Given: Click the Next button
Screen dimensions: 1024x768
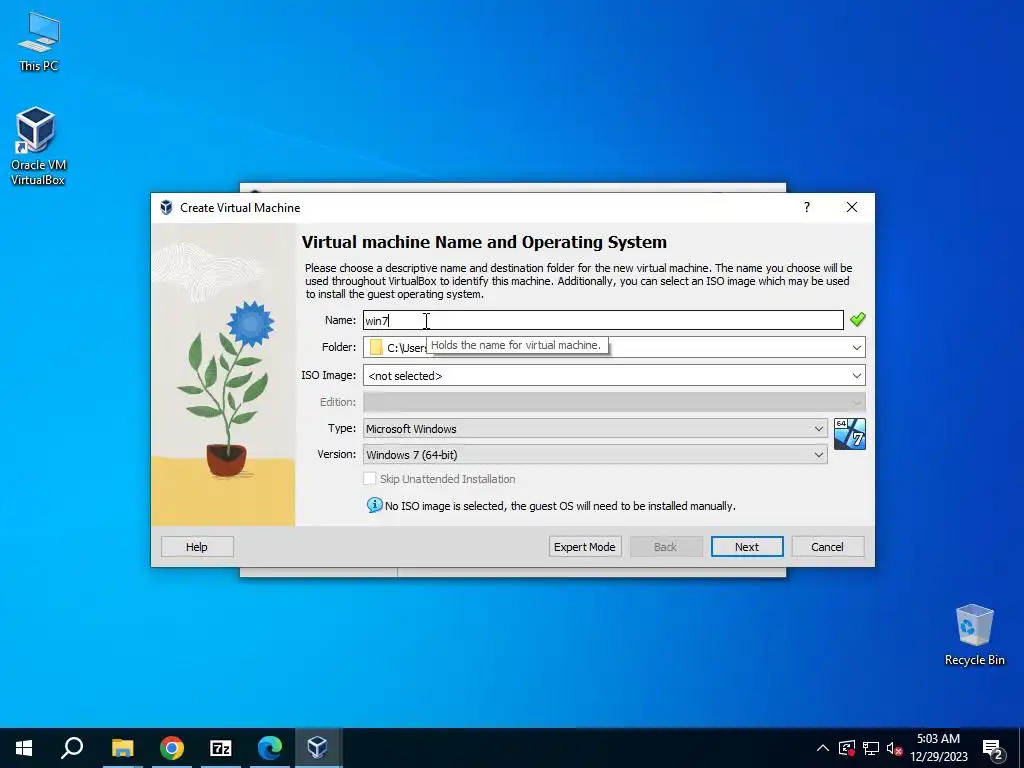Looking at the screenshot, I should coord(746,547).
